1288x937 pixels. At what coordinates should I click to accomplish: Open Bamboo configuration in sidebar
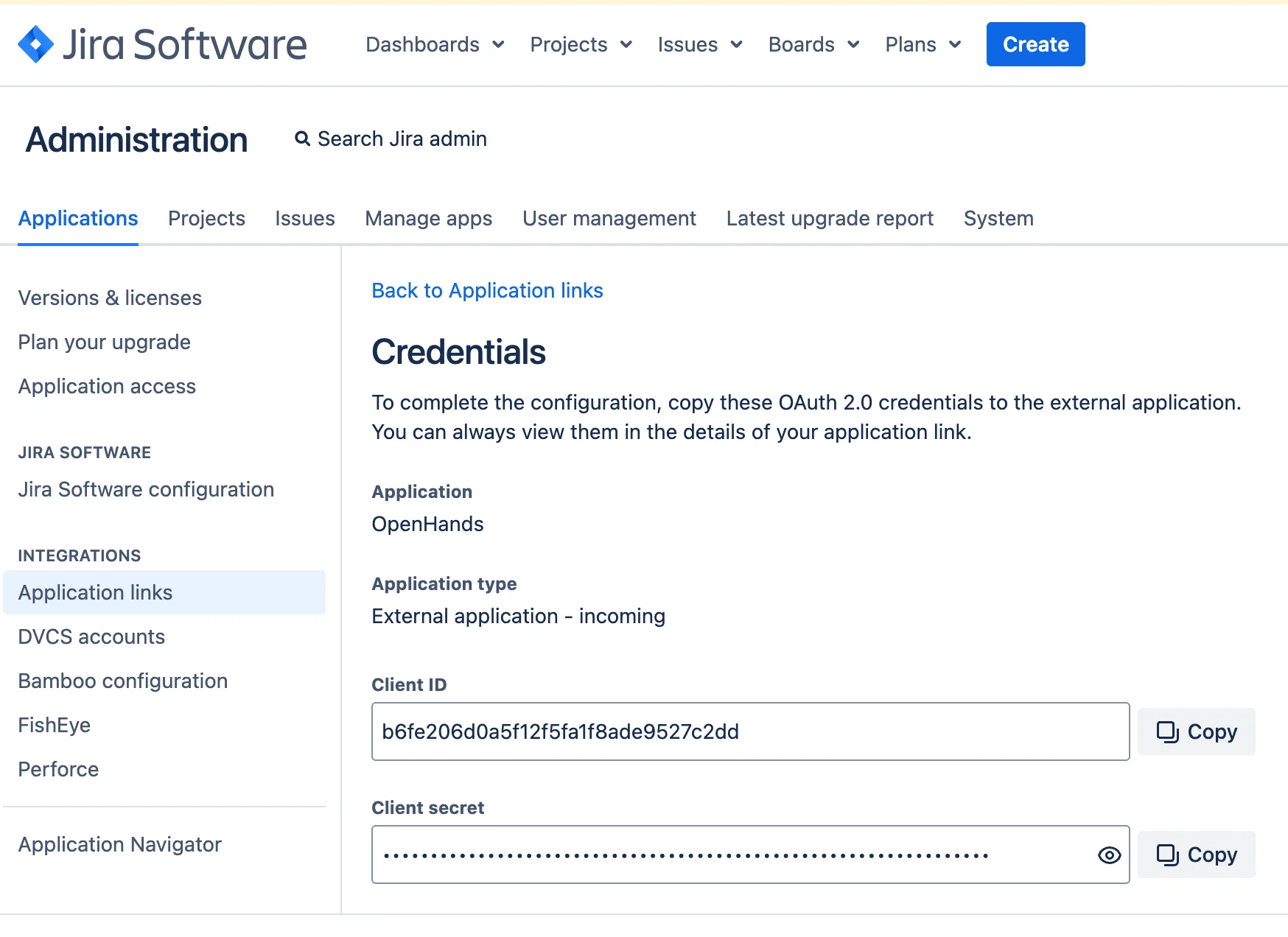[x=123, y=681]
